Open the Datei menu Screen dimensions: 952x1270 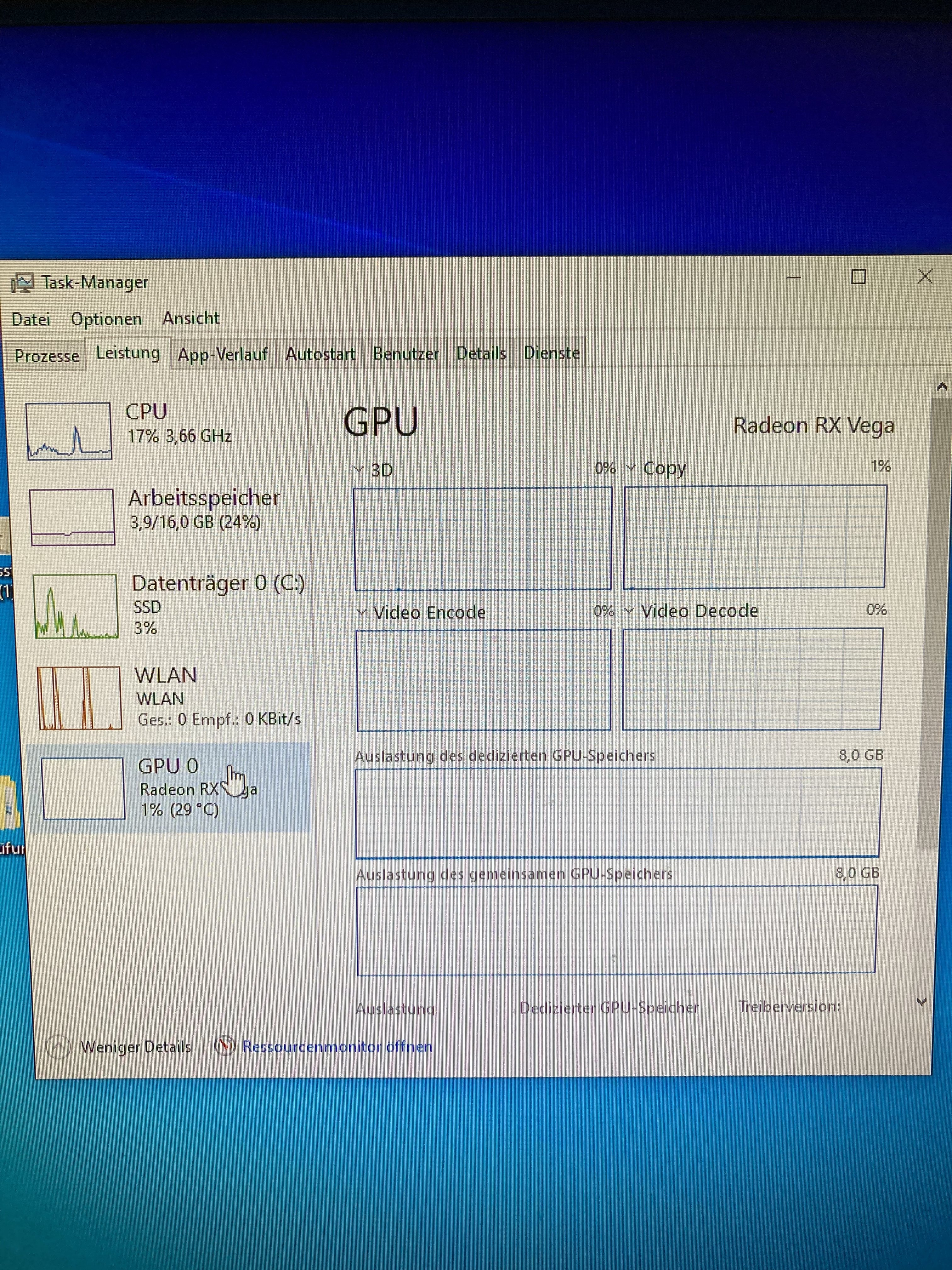[31, 319]
